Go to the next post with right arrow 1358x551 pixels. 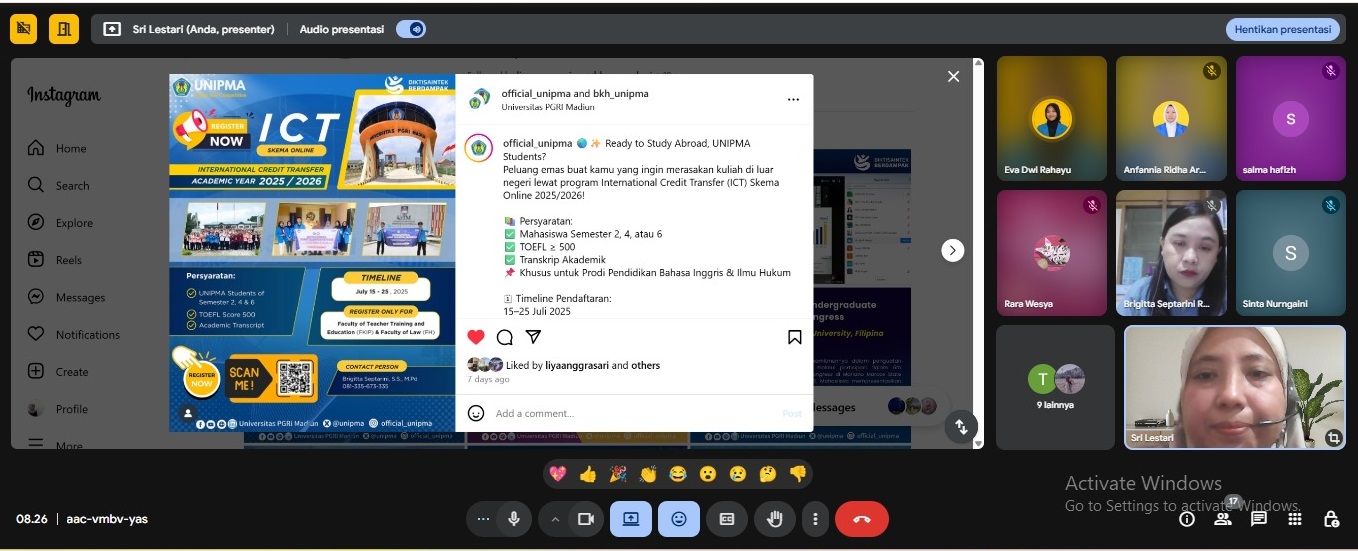click(953, 250)
